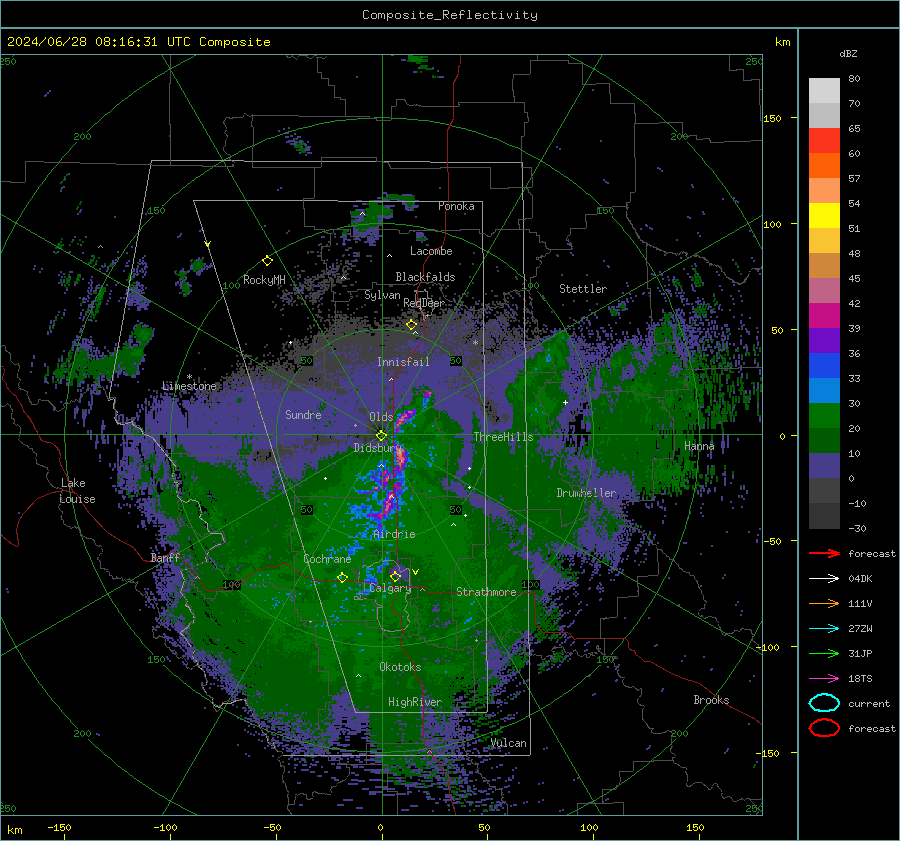Viewport: 900px width, 841px height.
Task: Select the 30 dBZ green swatch
Action: (x=824, y=415)
